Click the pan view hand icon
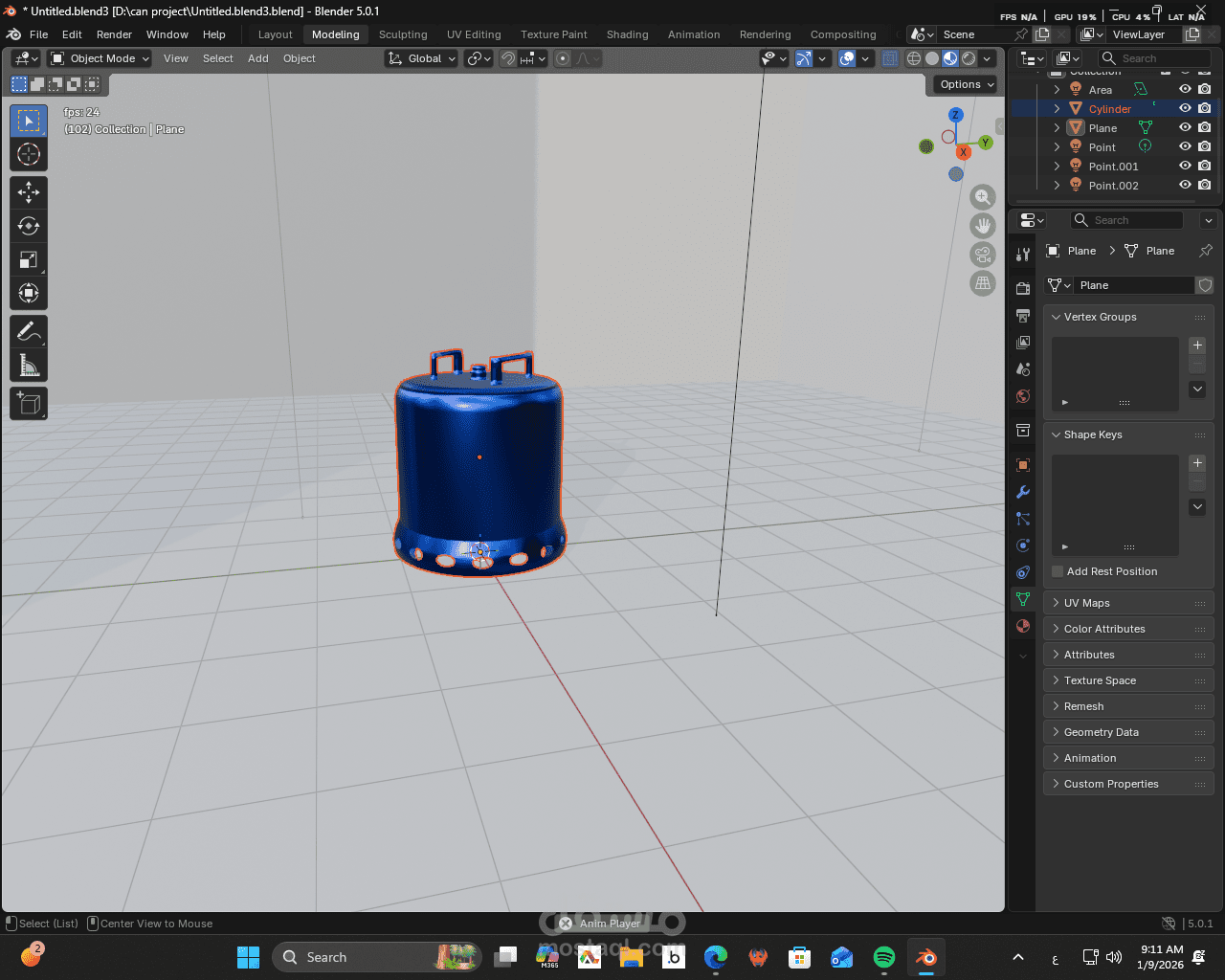 983,226
